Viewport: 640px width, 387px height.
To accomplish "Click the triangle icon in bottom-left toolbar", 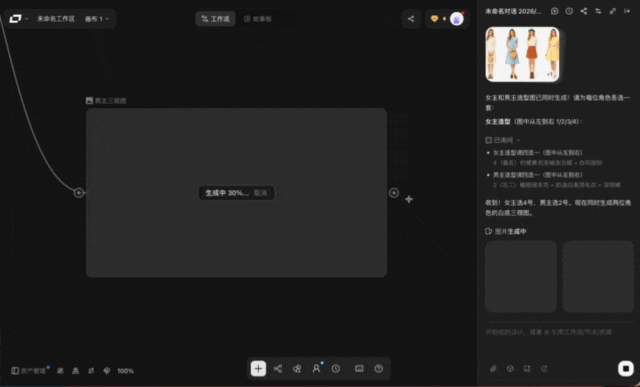I will (76, 371).
